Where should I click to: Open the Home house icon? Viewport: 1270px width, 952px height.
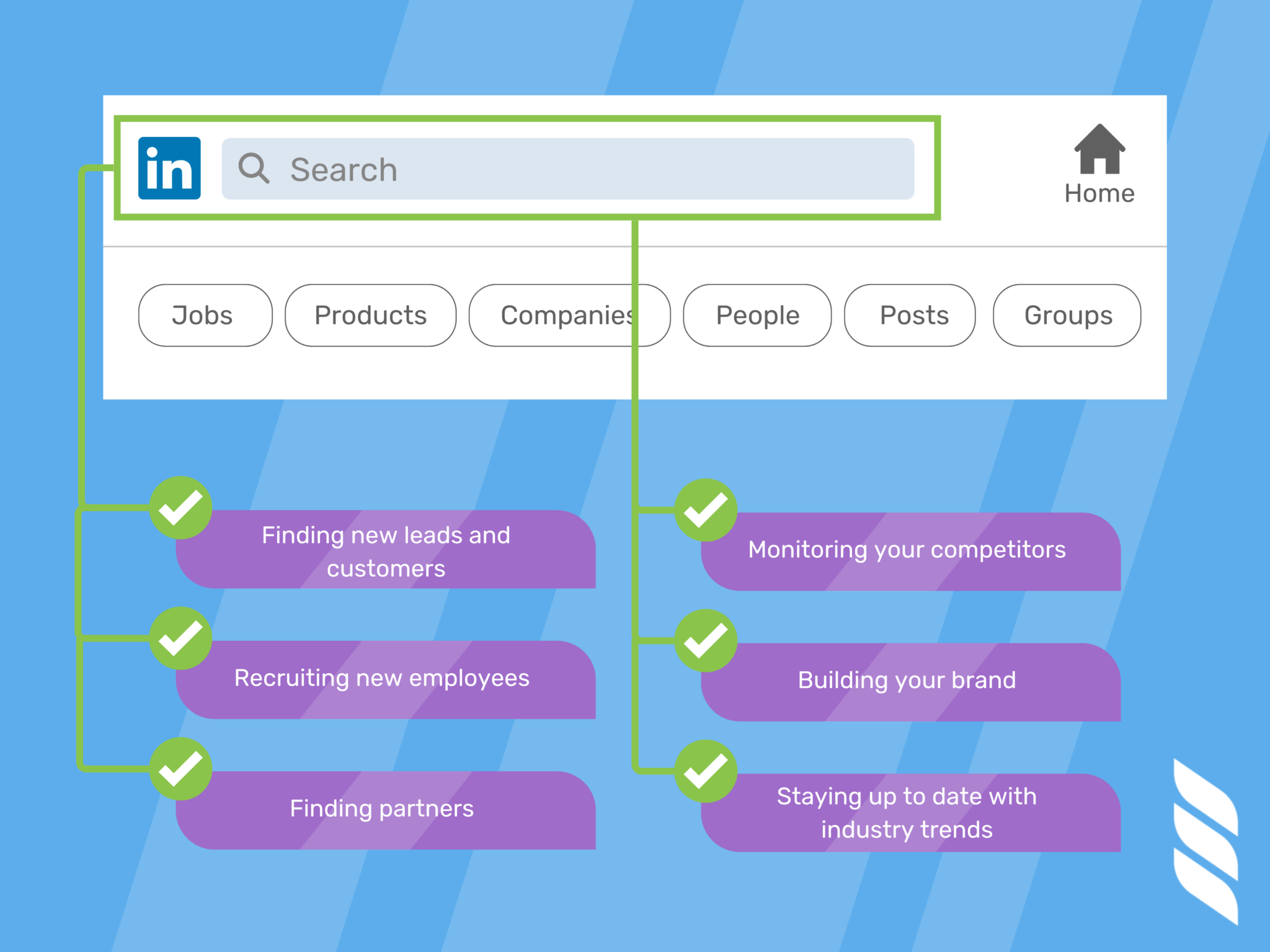click(1099, 149)
